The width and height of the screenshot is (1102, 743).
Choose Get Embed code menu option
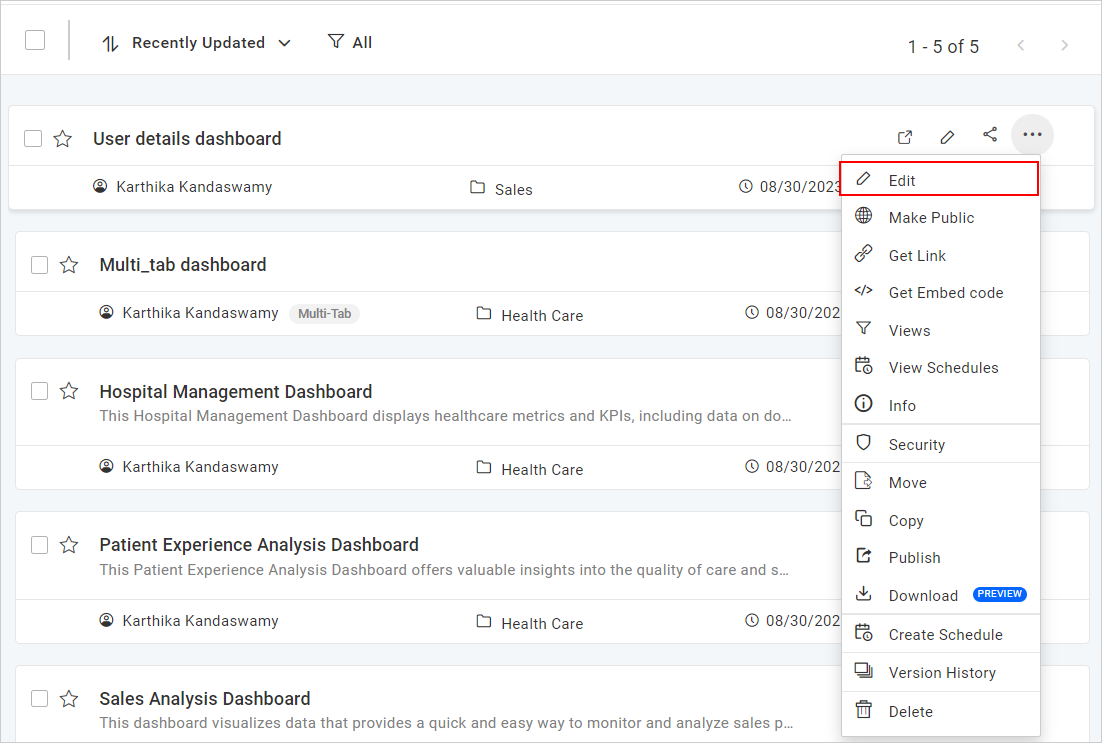[945, 293]
